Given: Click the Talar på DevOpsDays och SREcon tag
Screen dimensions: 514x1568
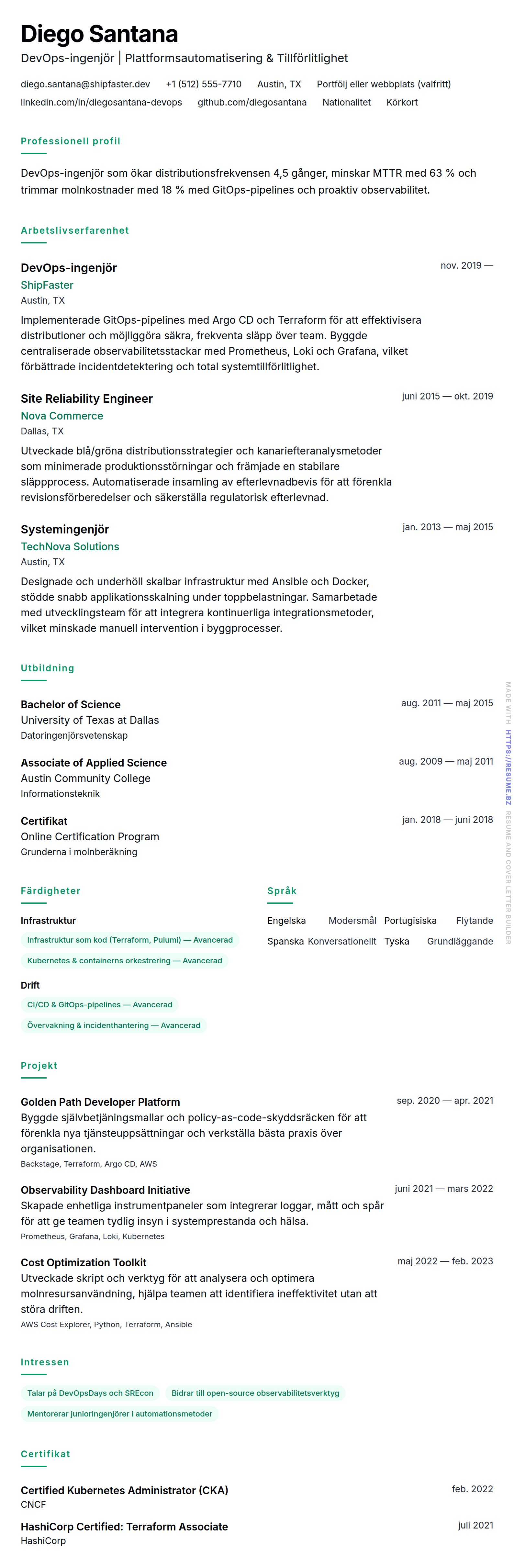Looking at the screenshot, I should coord(90,1393).
